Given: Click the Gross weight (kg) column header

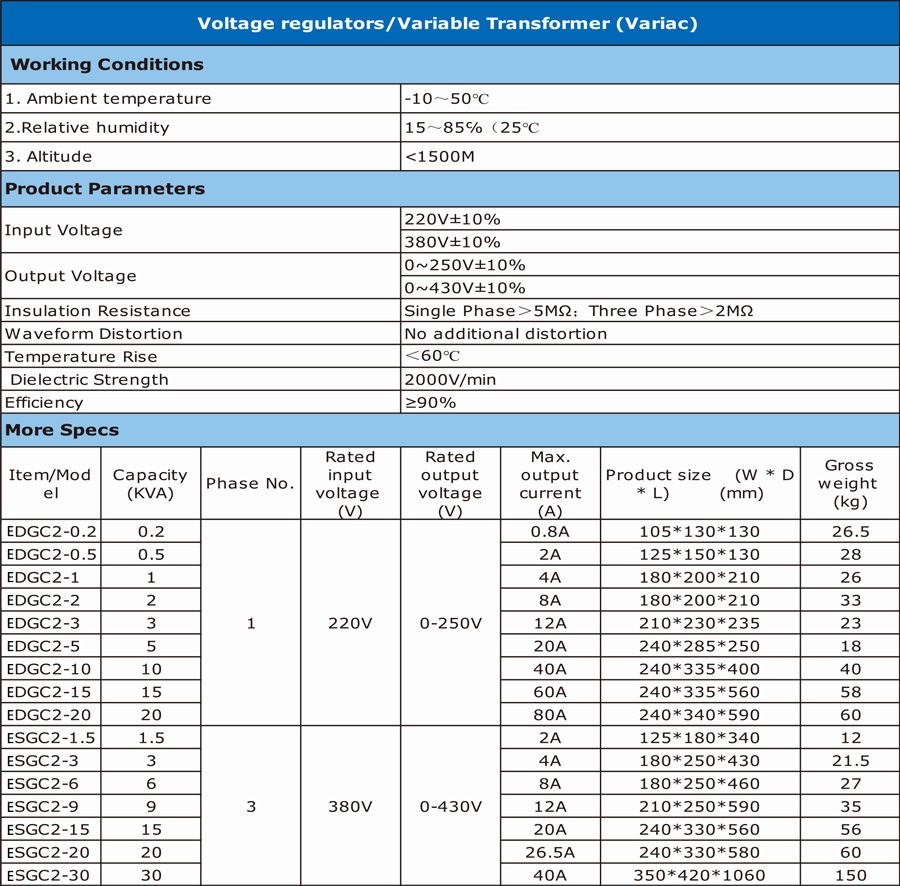Looking at the screenshot, I should 849,484.
